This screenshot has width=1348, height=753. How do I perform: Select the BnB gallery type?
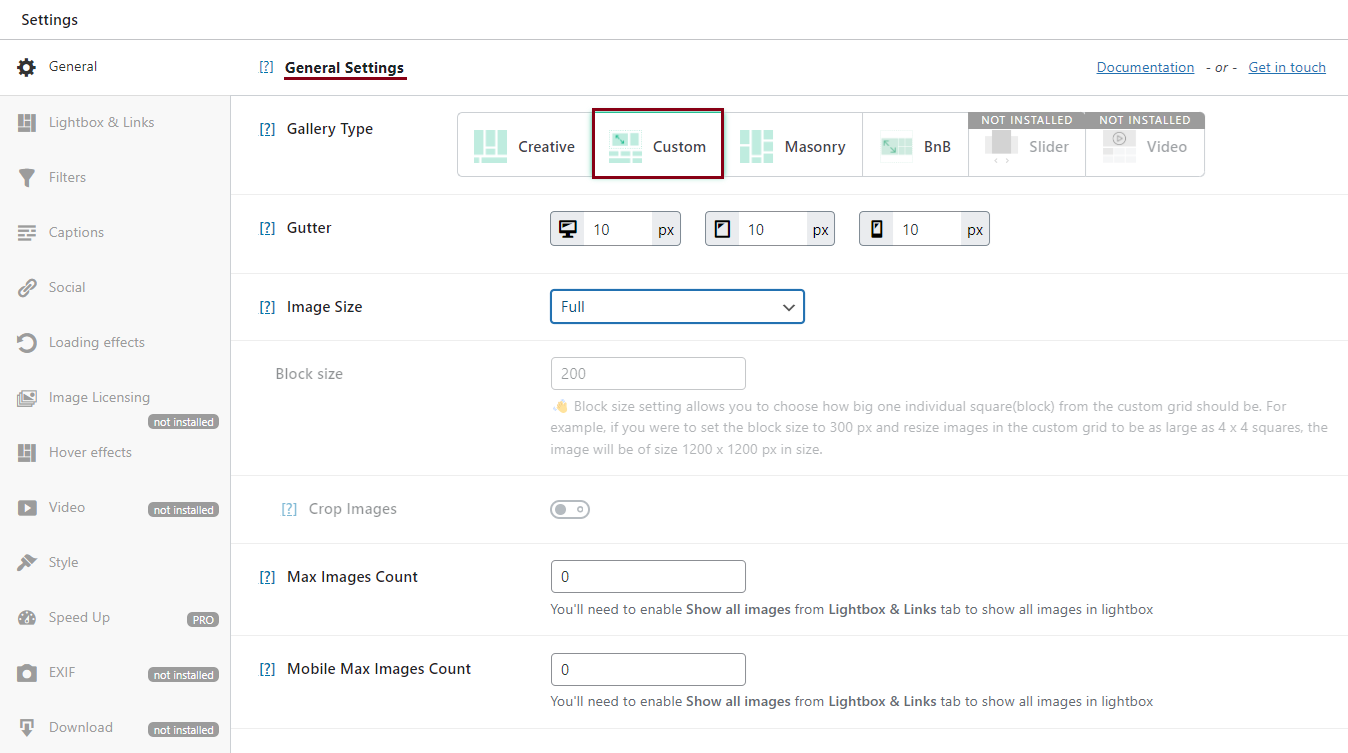pos(915,146)
